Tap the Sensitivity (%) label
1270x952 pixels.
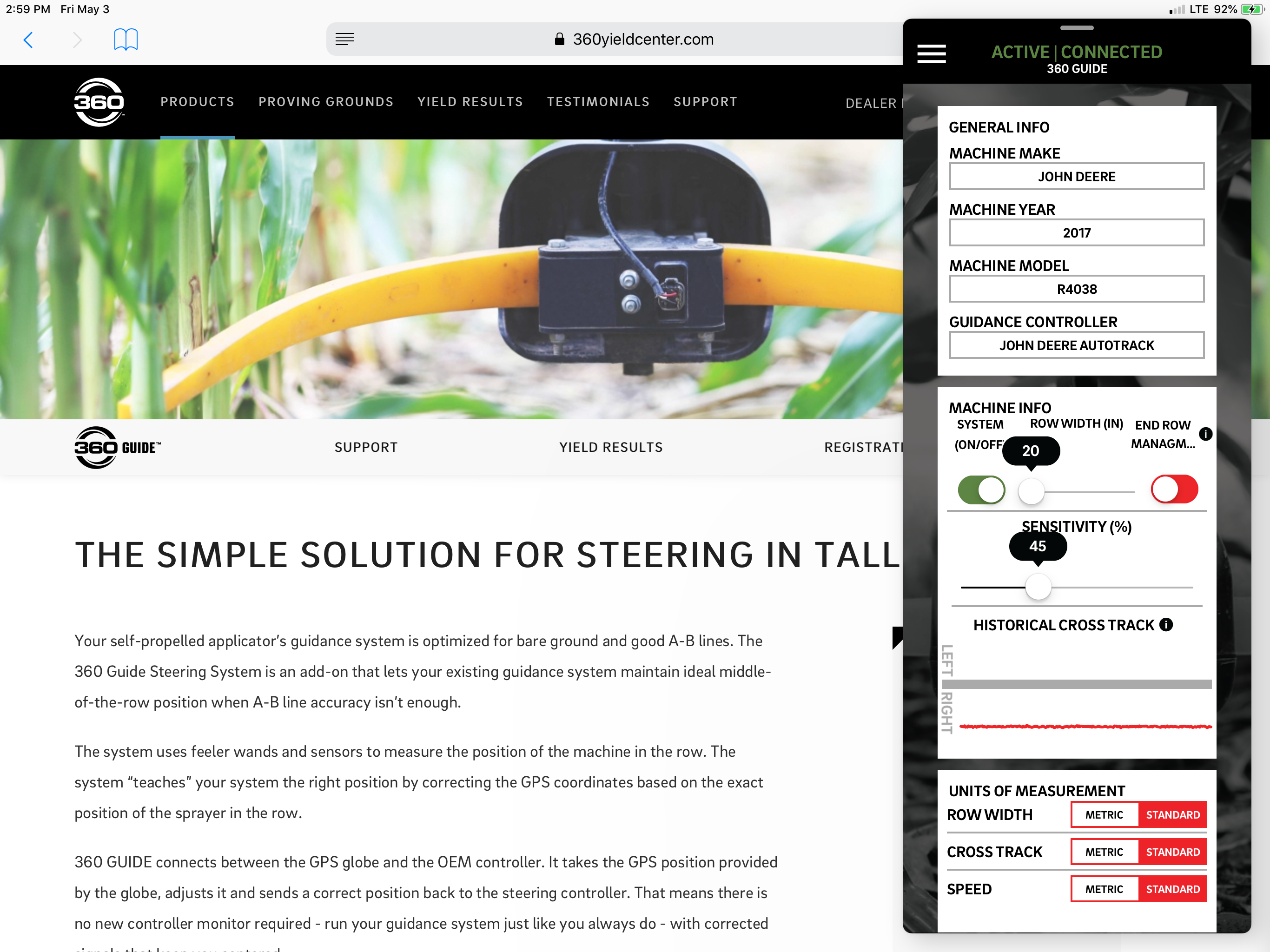[x=1077, y=527]
